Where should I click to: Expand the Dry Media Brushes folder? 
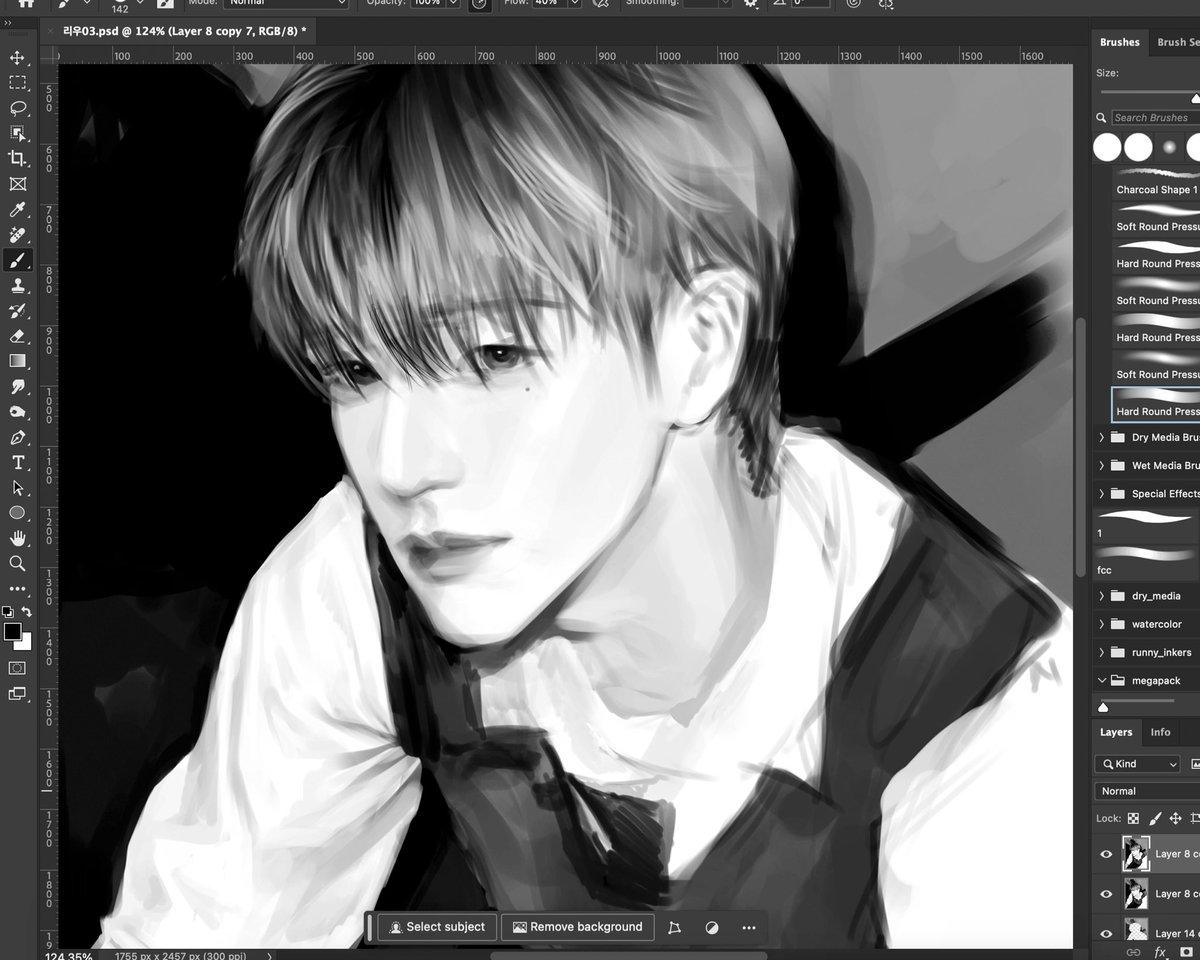[1102, 437]
